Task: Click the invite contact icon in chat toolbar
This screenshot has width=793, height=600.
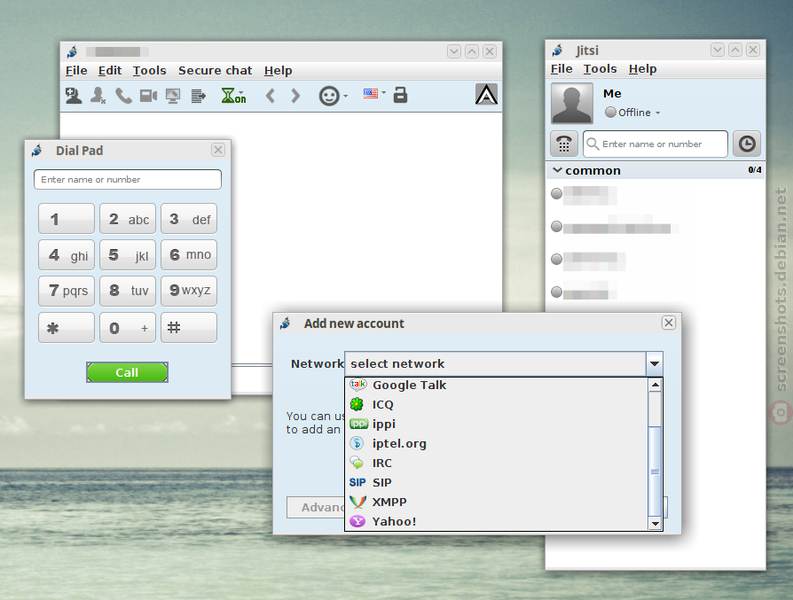Action: [74, 95]
